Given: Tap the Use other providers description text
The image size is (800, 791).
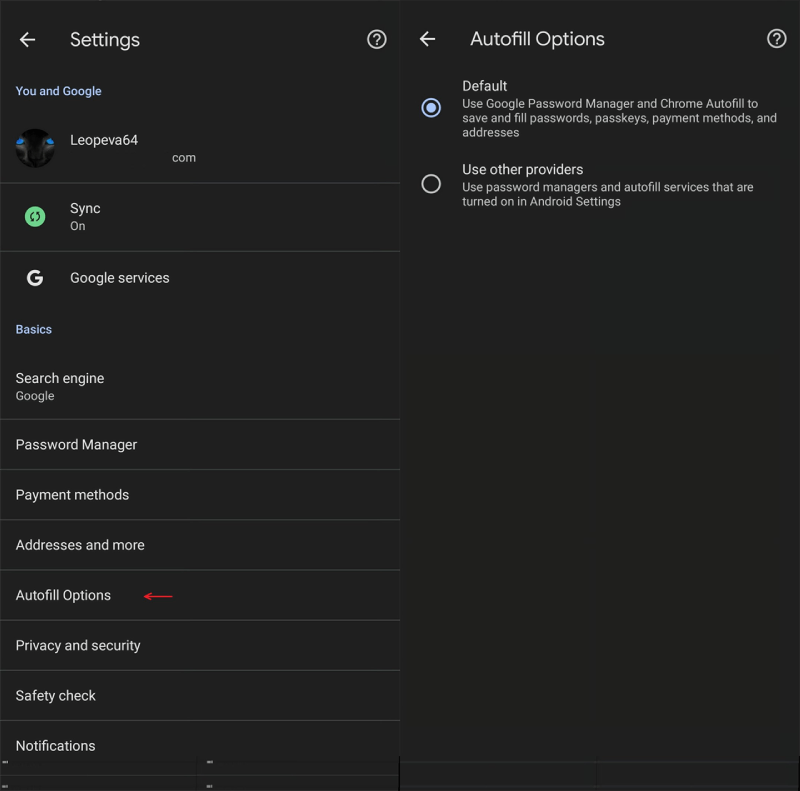Looking at the screenshot, I should pos(607,194).
